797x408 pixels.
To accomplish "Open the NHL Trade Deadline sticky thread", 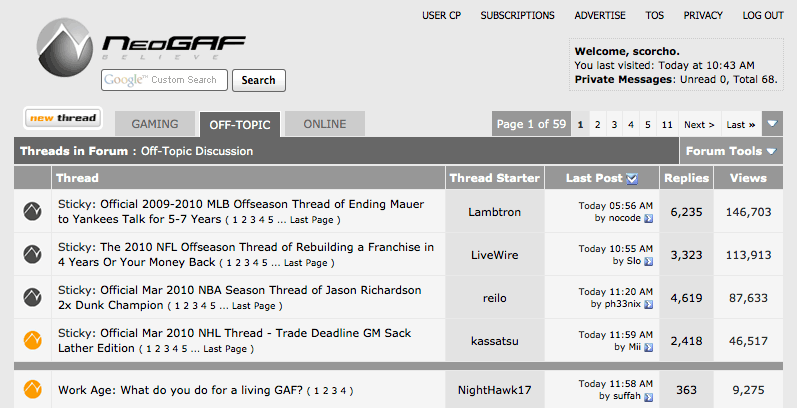I will click(234, 340).
